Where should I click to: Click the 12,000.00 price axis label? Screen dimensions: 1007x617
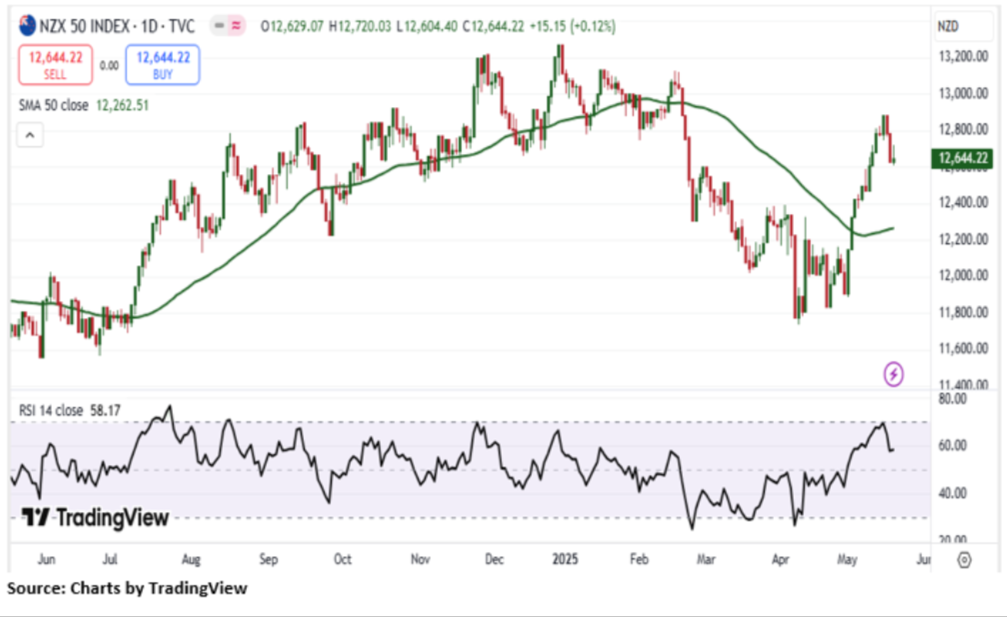click(x=963, y=275)
